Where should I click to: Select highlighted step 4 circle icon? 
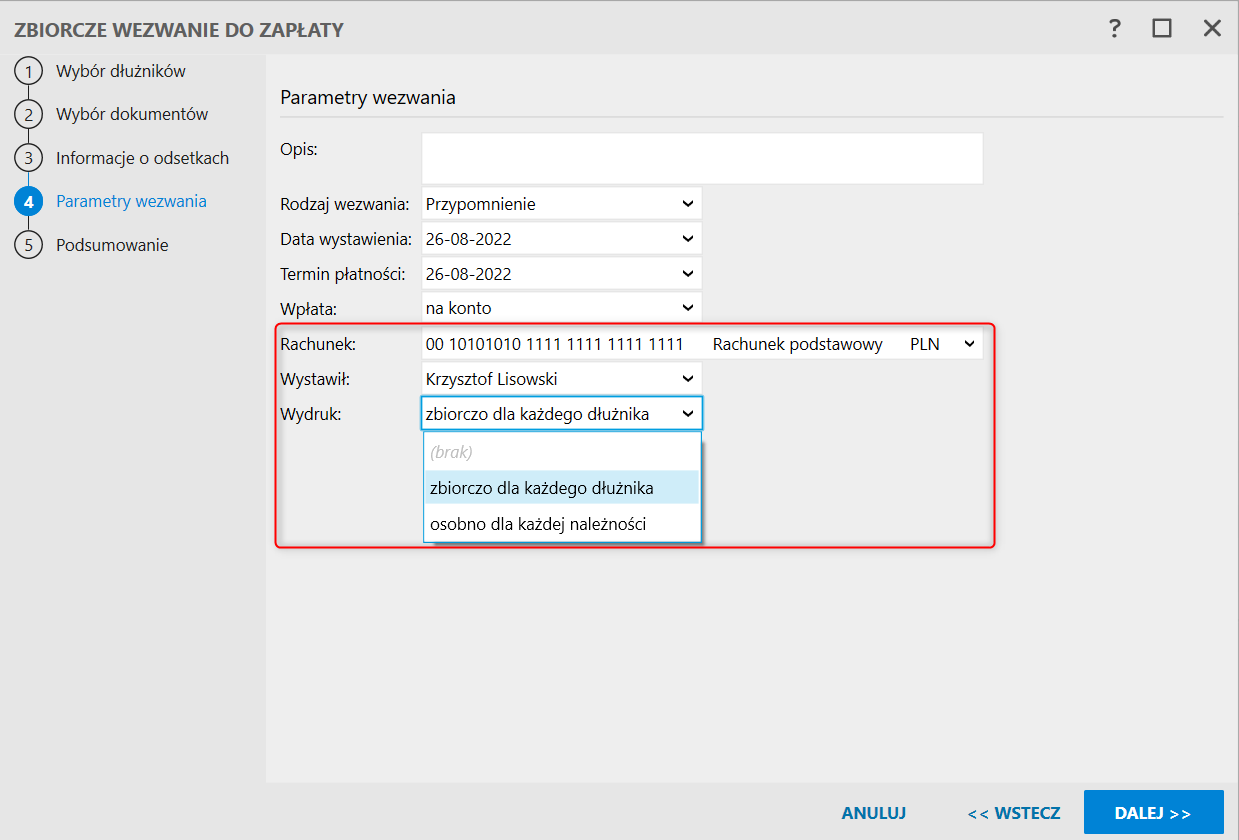(28, 201)
